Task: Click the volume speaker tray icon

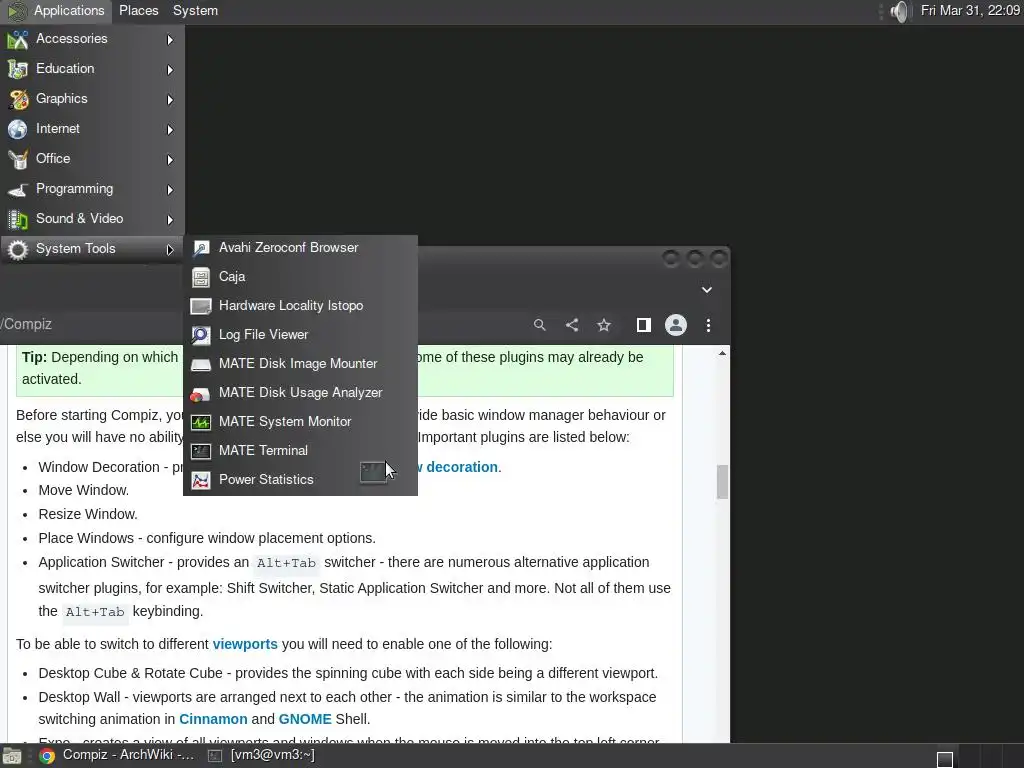Action: pyautogui.click(x=899, y=11)
